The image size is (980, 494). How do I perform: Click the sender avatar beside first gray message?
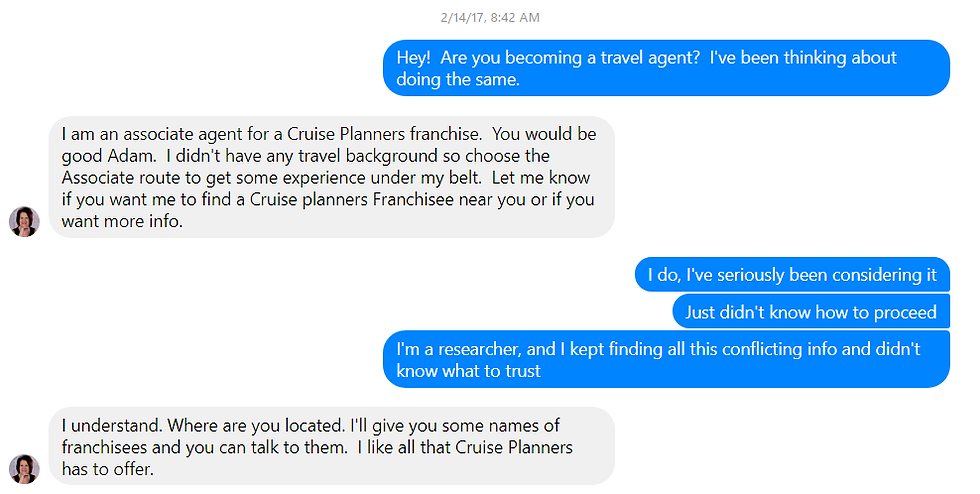(24, 221)
